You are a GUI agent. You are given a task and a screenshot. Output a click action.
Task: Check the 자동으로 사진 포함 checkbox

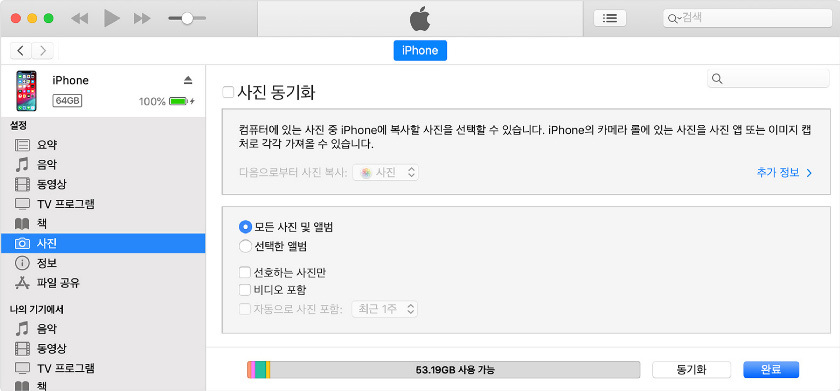245,309
